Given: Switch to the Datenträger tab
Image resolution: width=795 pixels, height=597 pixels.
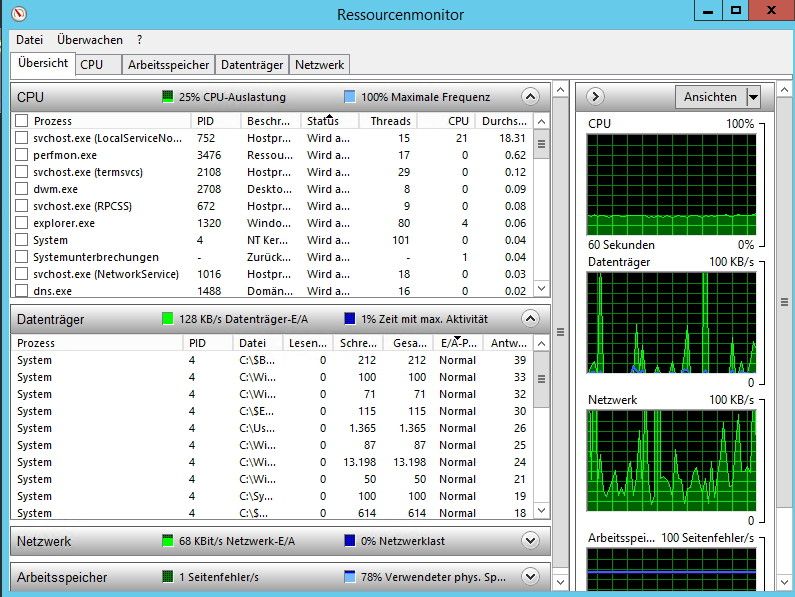Looking at the screenshot, I should [x=252, y=64].
